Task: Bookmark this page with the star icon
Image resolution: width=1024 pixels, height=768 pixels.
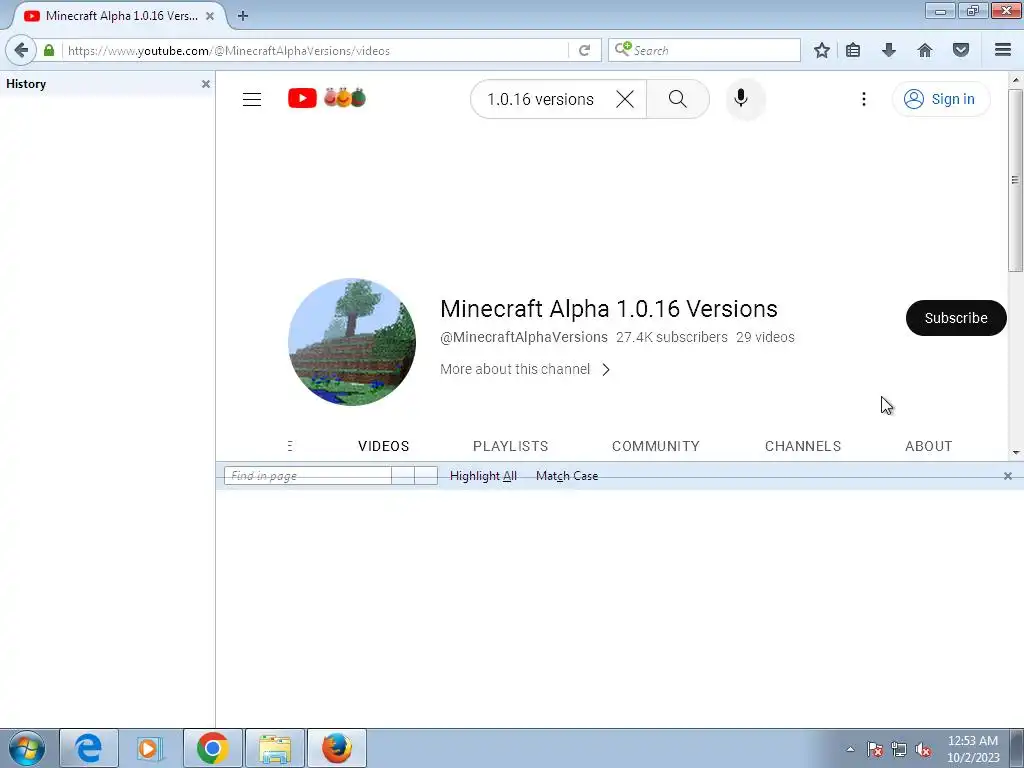Action: [822, 50]
